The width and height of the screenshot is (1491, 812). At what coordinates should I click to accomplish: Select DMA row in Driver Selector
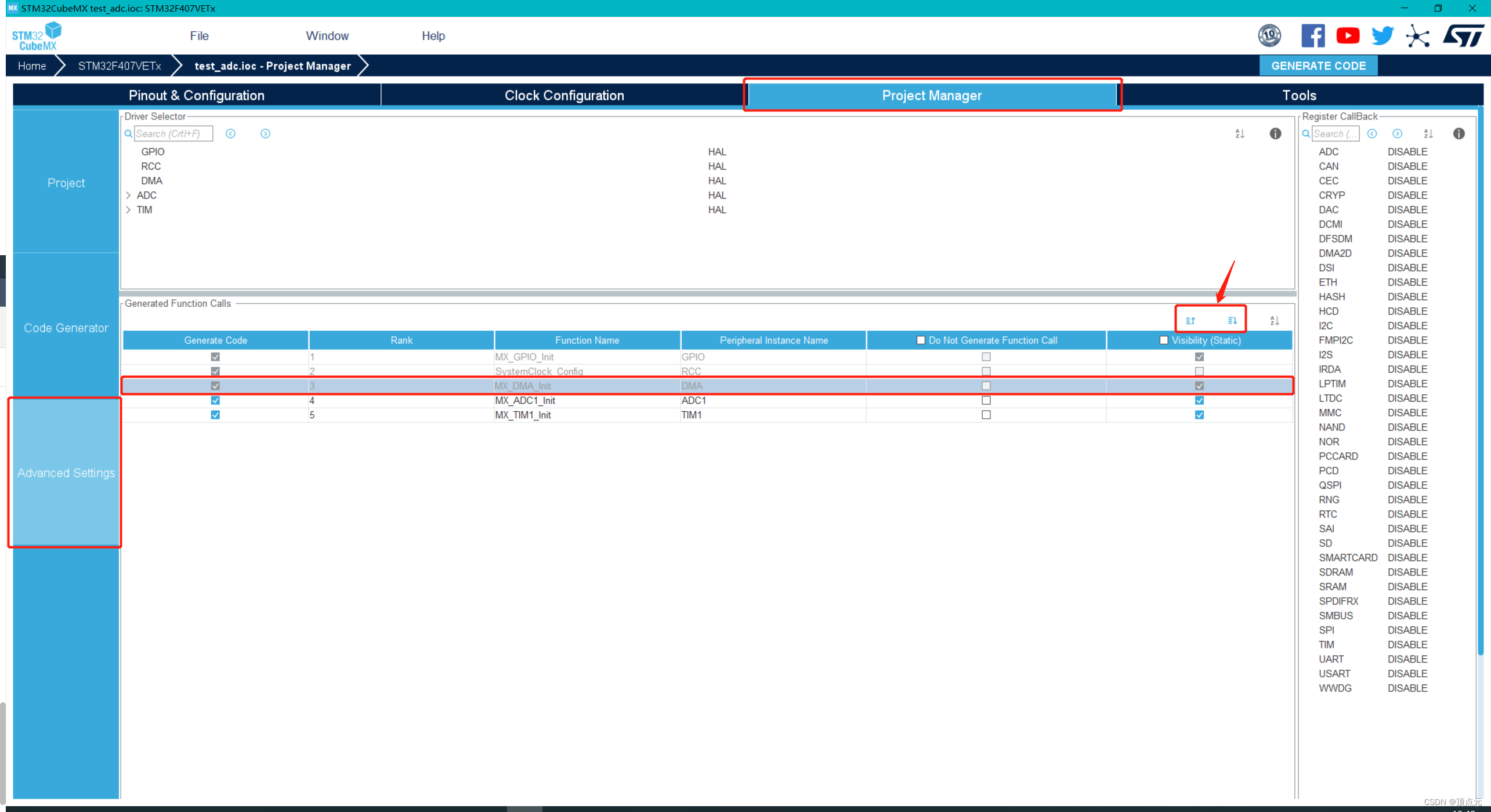click(x=151, y=181)
